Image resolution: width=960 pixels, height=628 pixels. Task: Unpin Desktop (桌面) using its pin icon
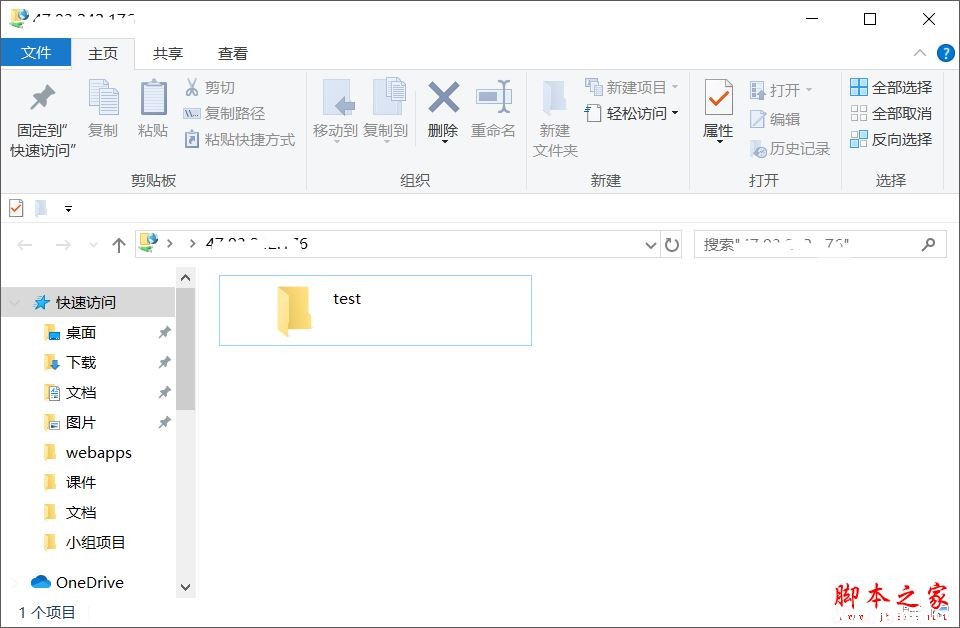coord(164,332)
